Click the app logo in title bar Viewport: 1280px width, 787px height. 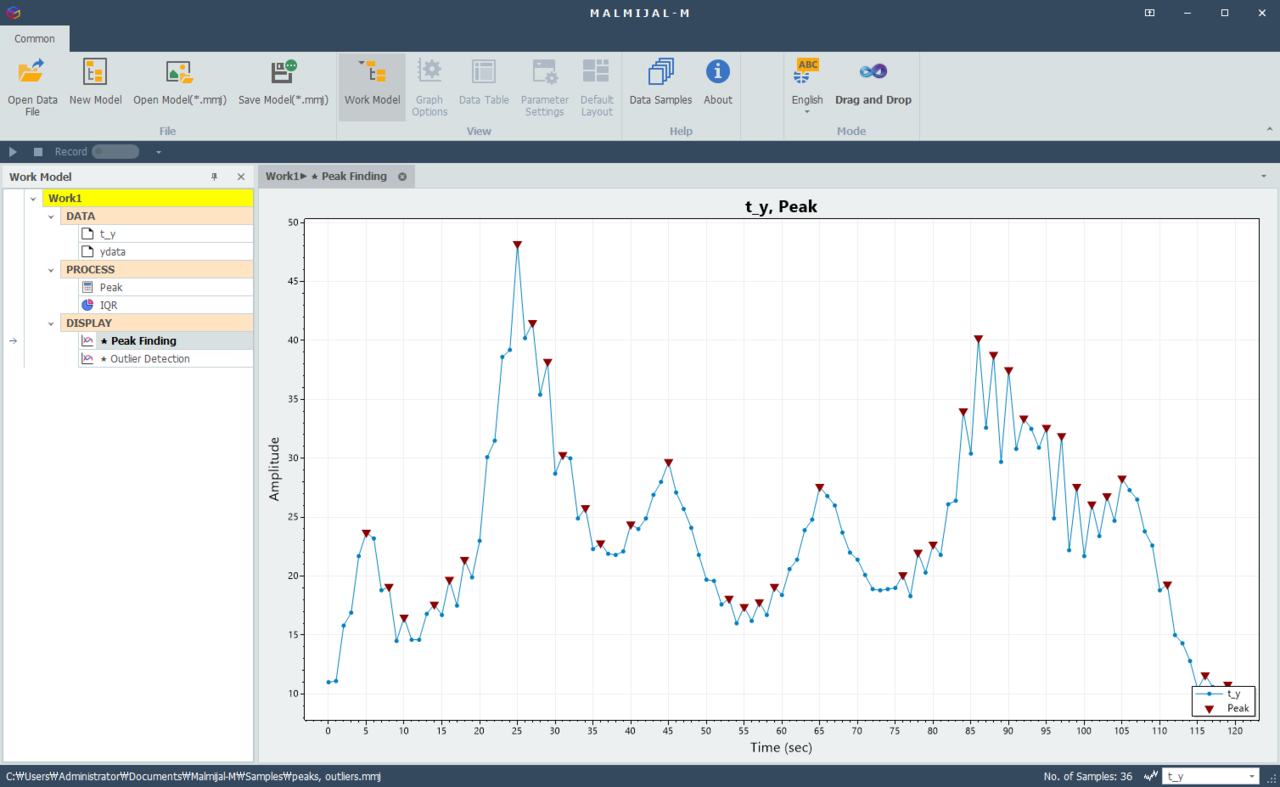point(12,13)
